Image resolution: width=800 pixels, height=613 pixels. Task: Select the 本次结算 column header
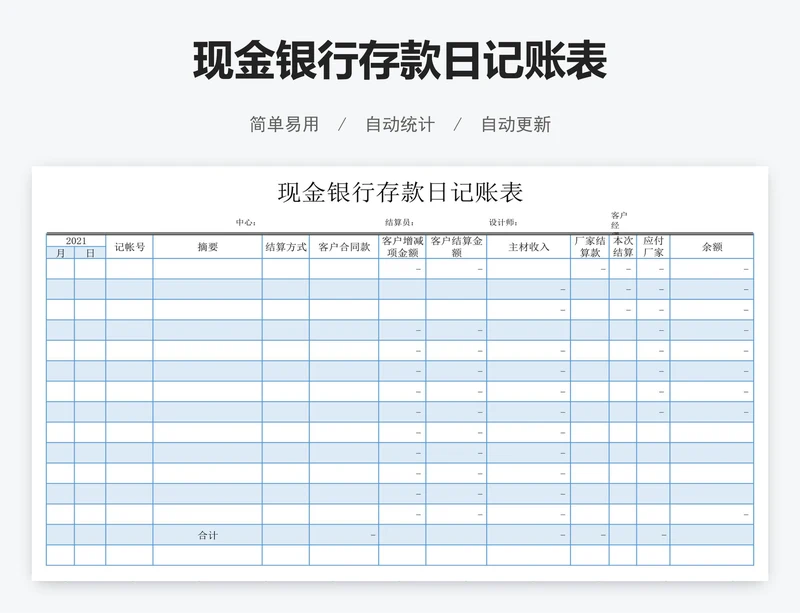coord(623,247)
